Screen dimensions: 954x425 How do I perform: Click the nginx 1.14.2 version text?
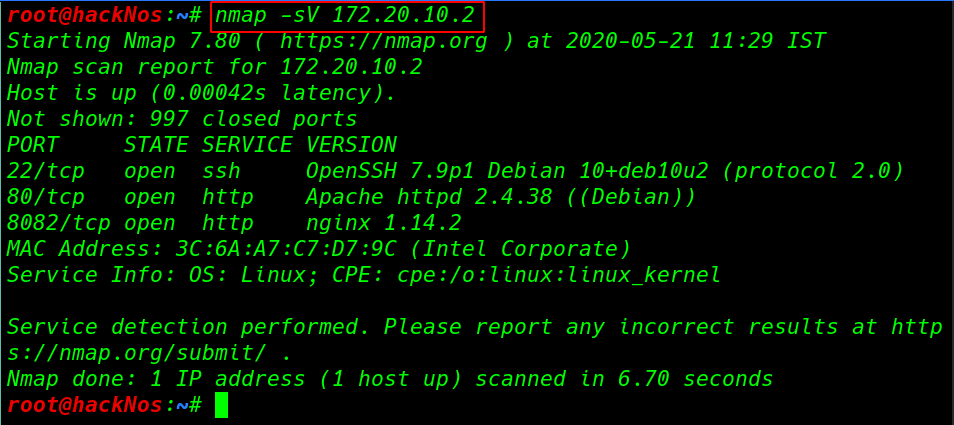pyautogui.click(x=383, y=224)
